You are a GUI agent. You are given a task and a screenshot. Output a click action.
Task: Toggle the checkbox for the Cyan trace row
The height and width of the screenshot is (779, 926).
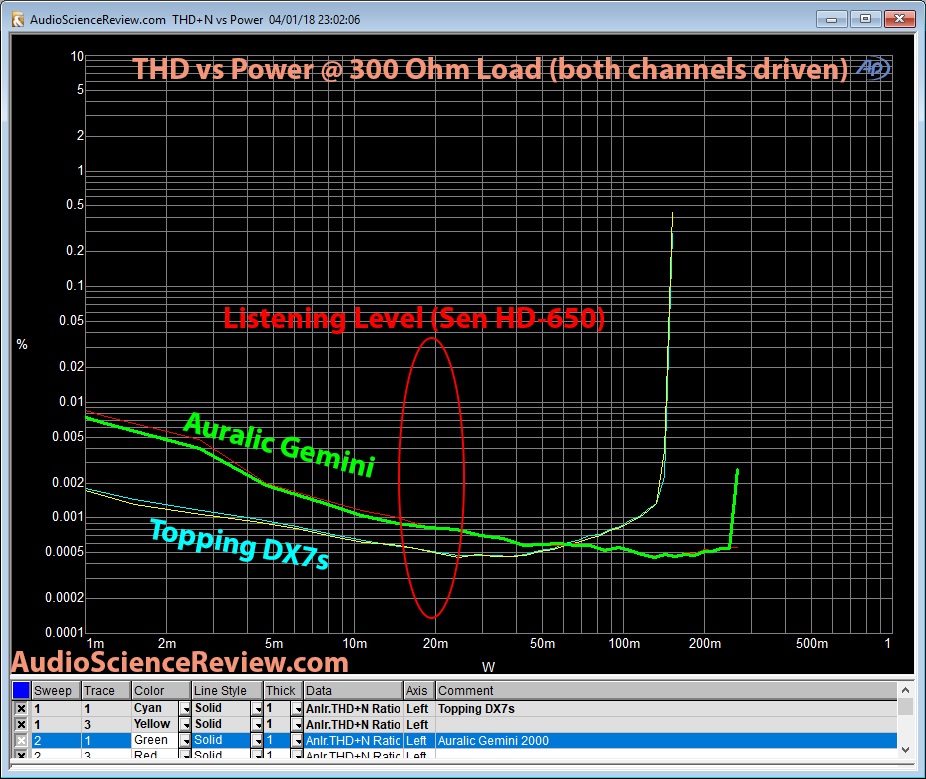pyautogui.click(x=21, y=709)
